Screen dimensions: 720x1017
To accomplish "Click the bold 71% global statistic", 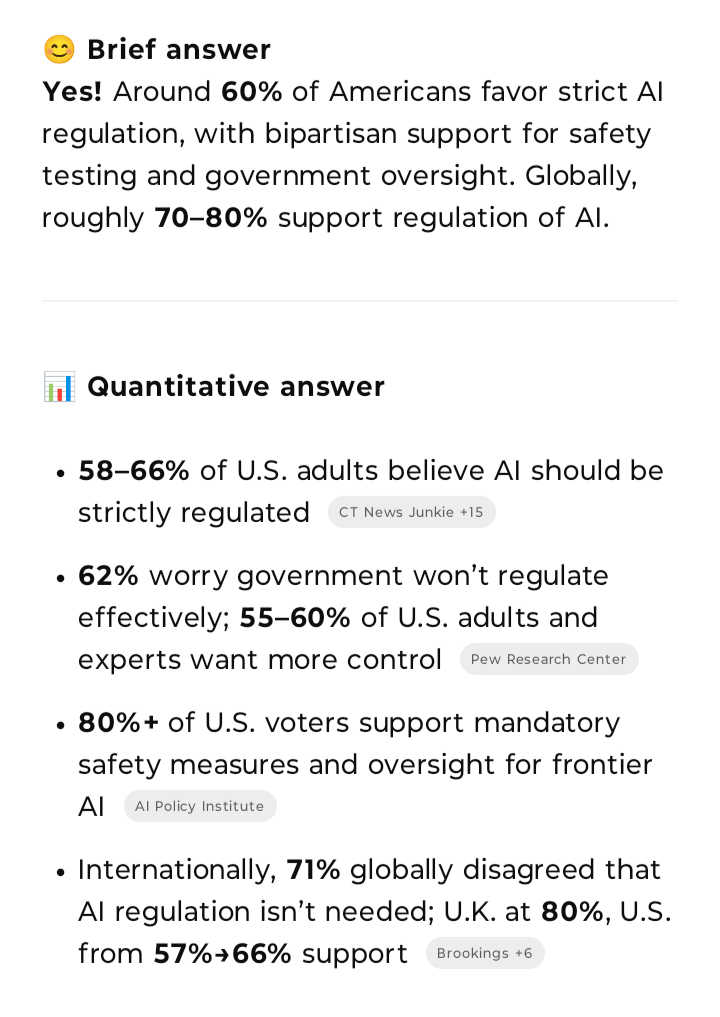I will point(313,870).
